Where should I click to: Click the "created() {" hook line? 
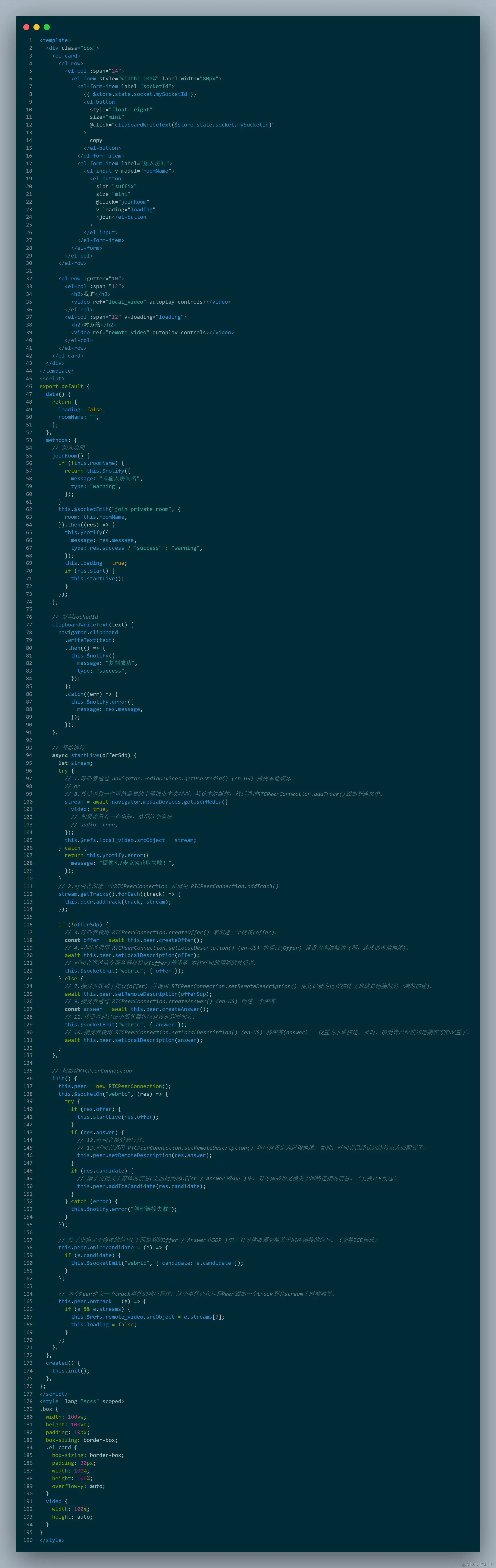click(x=63, y=1363)
